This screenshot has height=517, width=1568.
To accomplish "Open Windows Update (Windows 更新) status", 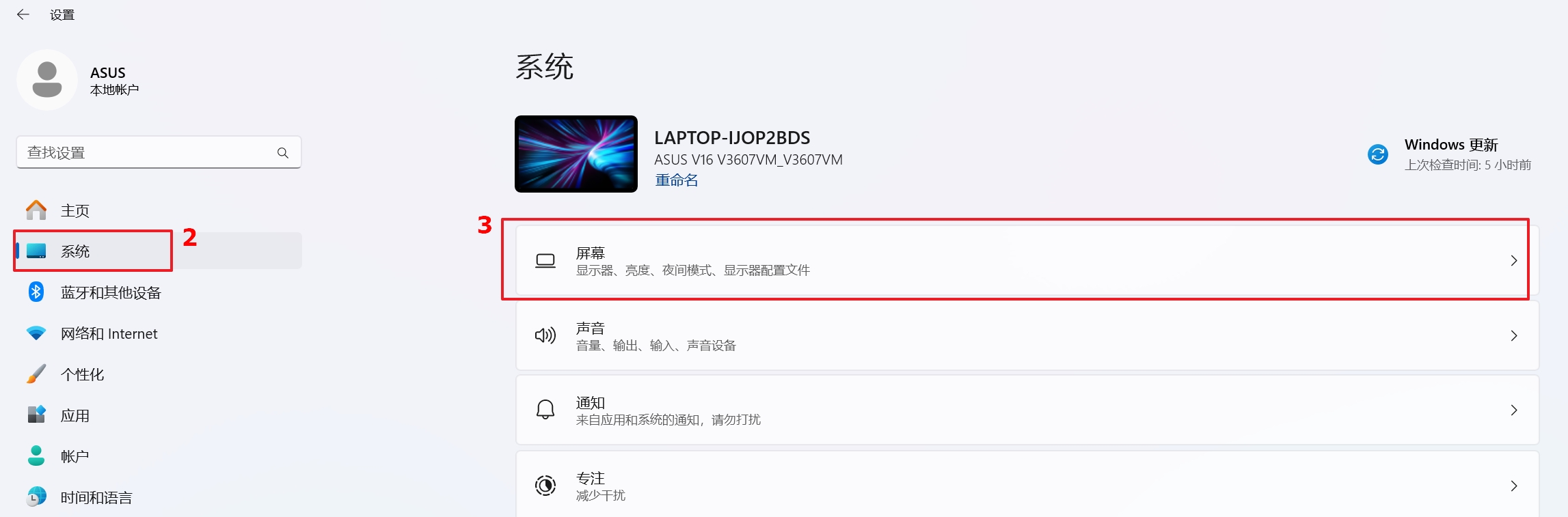I will [x=1449, y=154].
